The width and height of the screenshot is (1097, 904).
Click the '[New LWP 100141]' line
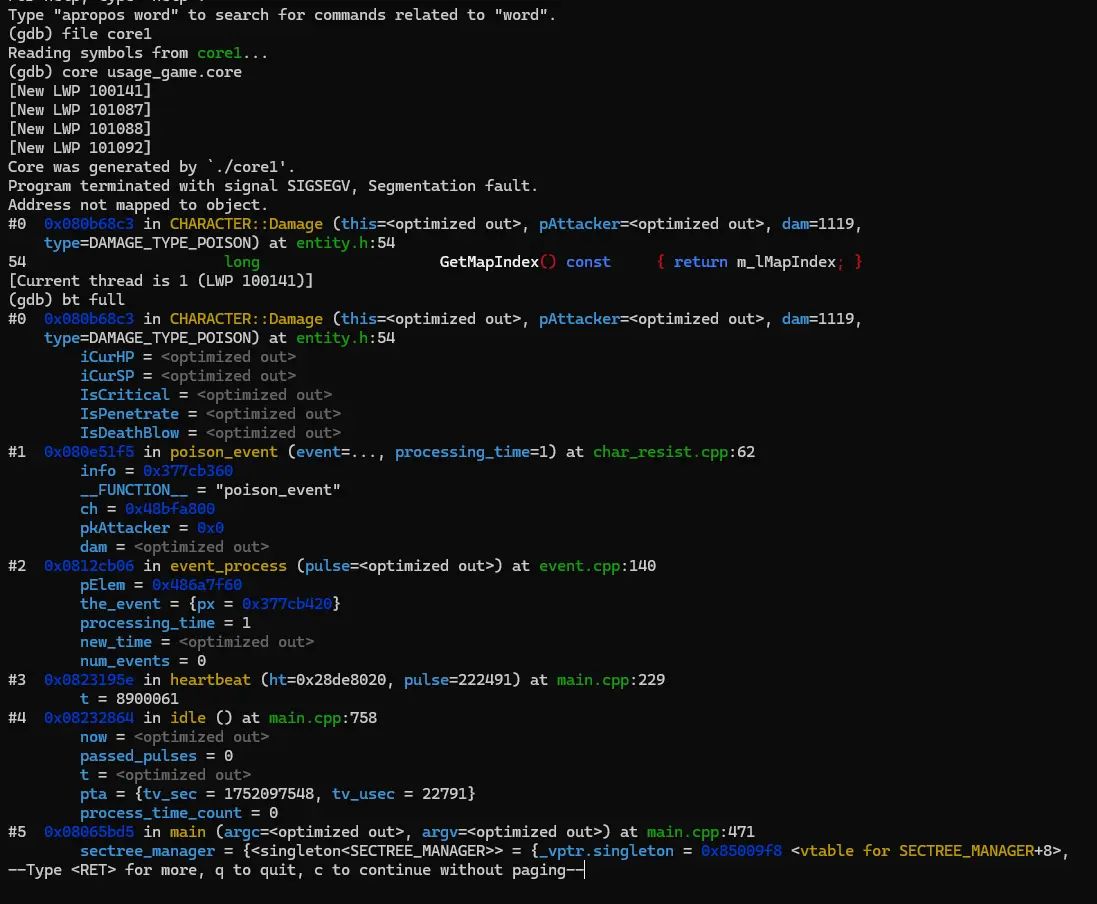(80, 91)
